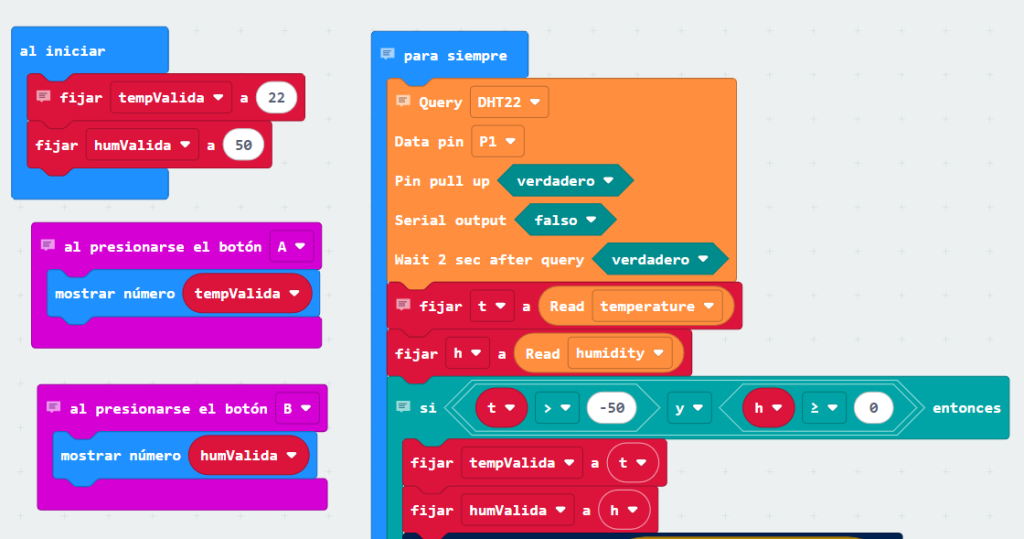Open comment icon on 'fijar tempValida a 22' block

click(43, 96)
